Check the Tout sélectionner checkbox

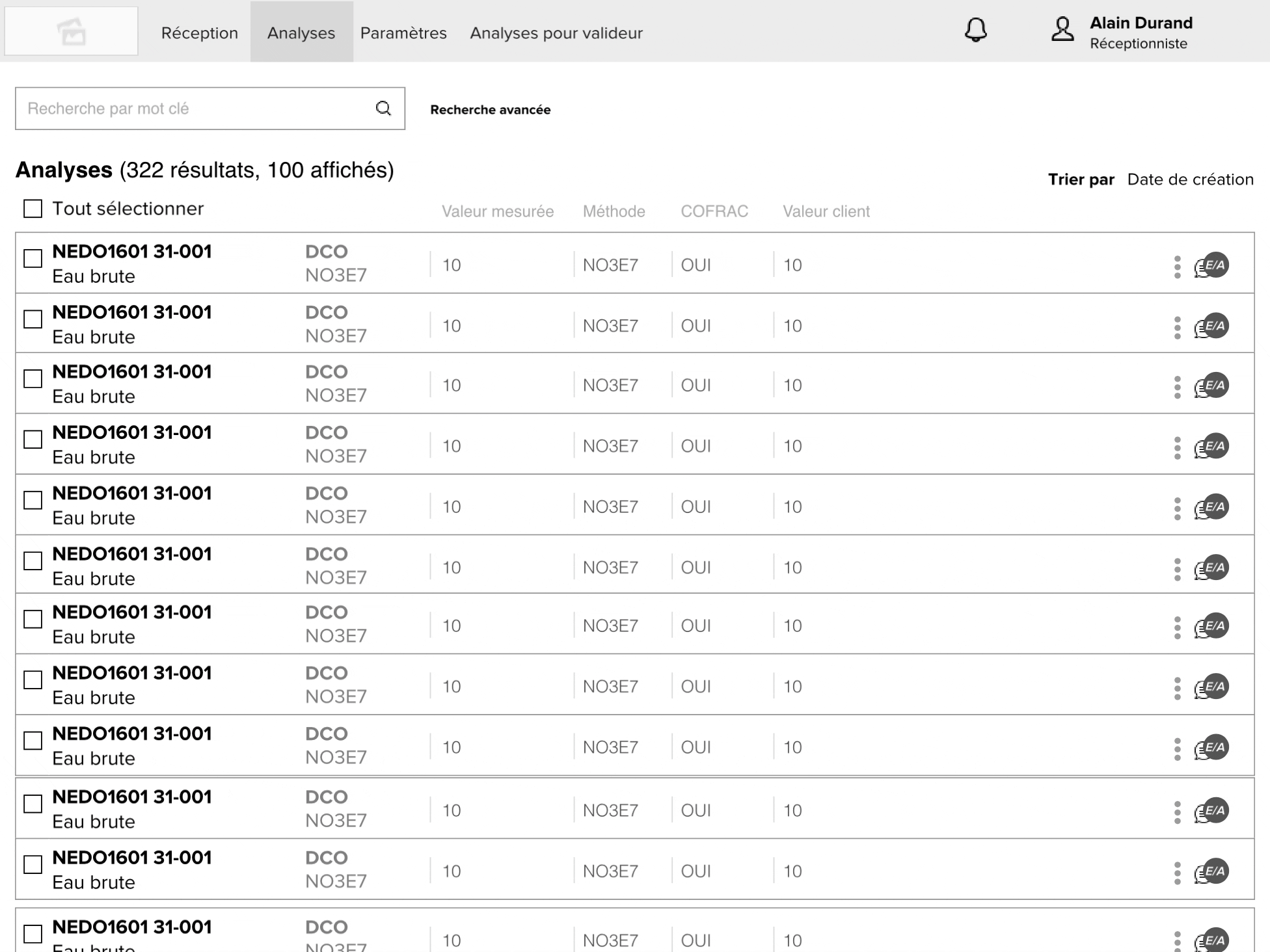pos(33,209)
